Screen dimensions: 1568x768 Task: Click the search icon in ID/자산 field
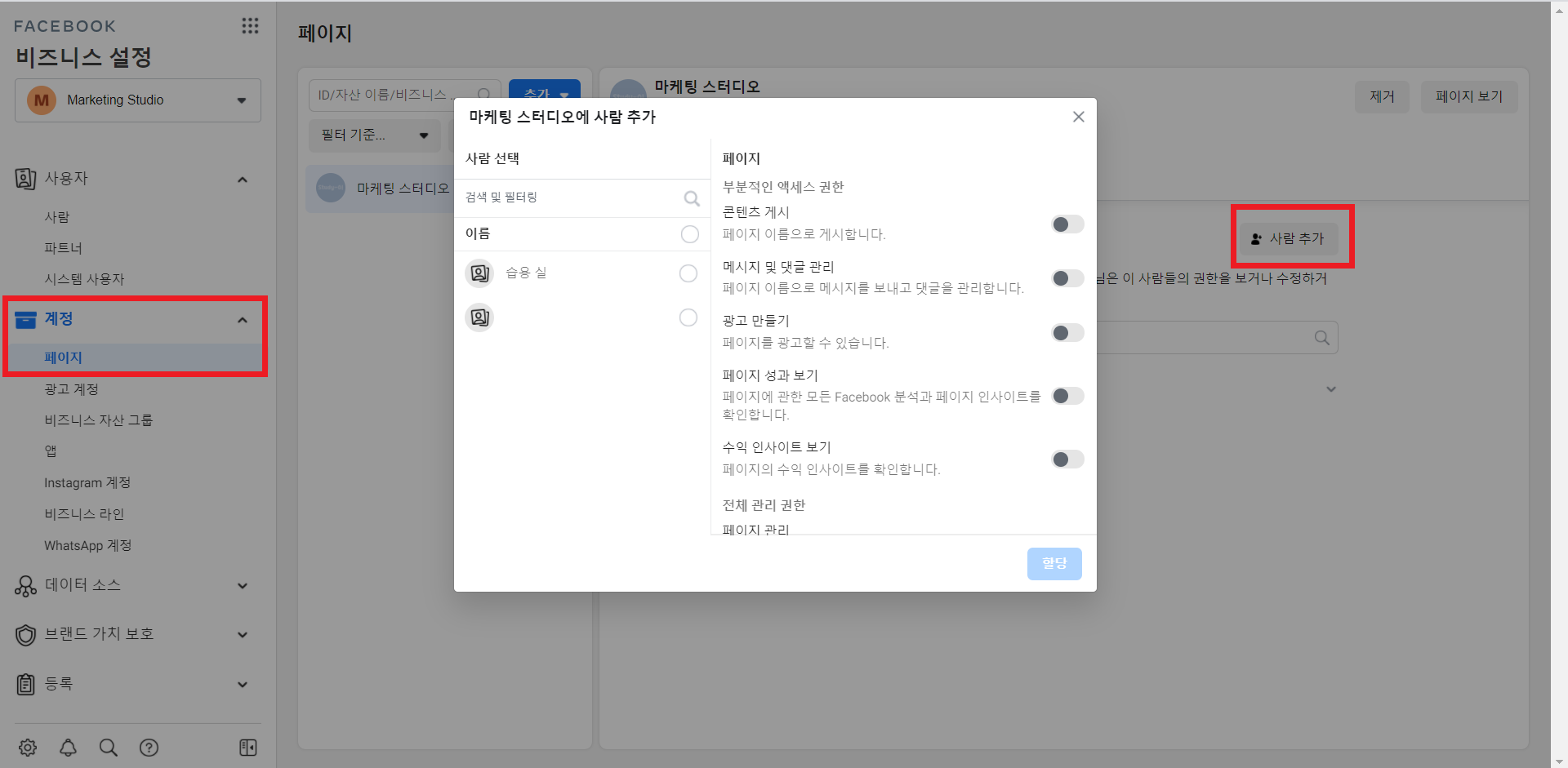(484, 95)
